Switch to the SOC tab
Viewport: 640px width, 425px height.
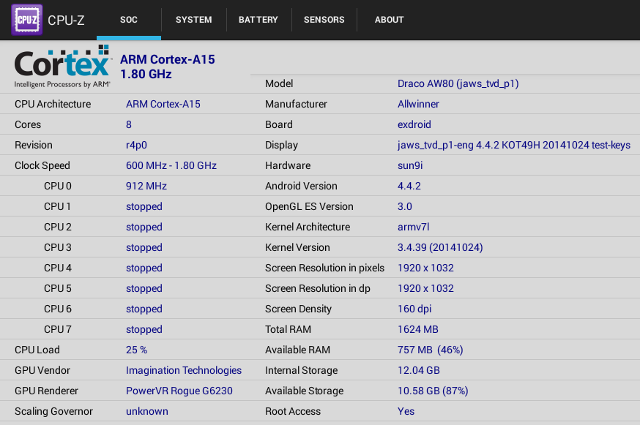129,20
